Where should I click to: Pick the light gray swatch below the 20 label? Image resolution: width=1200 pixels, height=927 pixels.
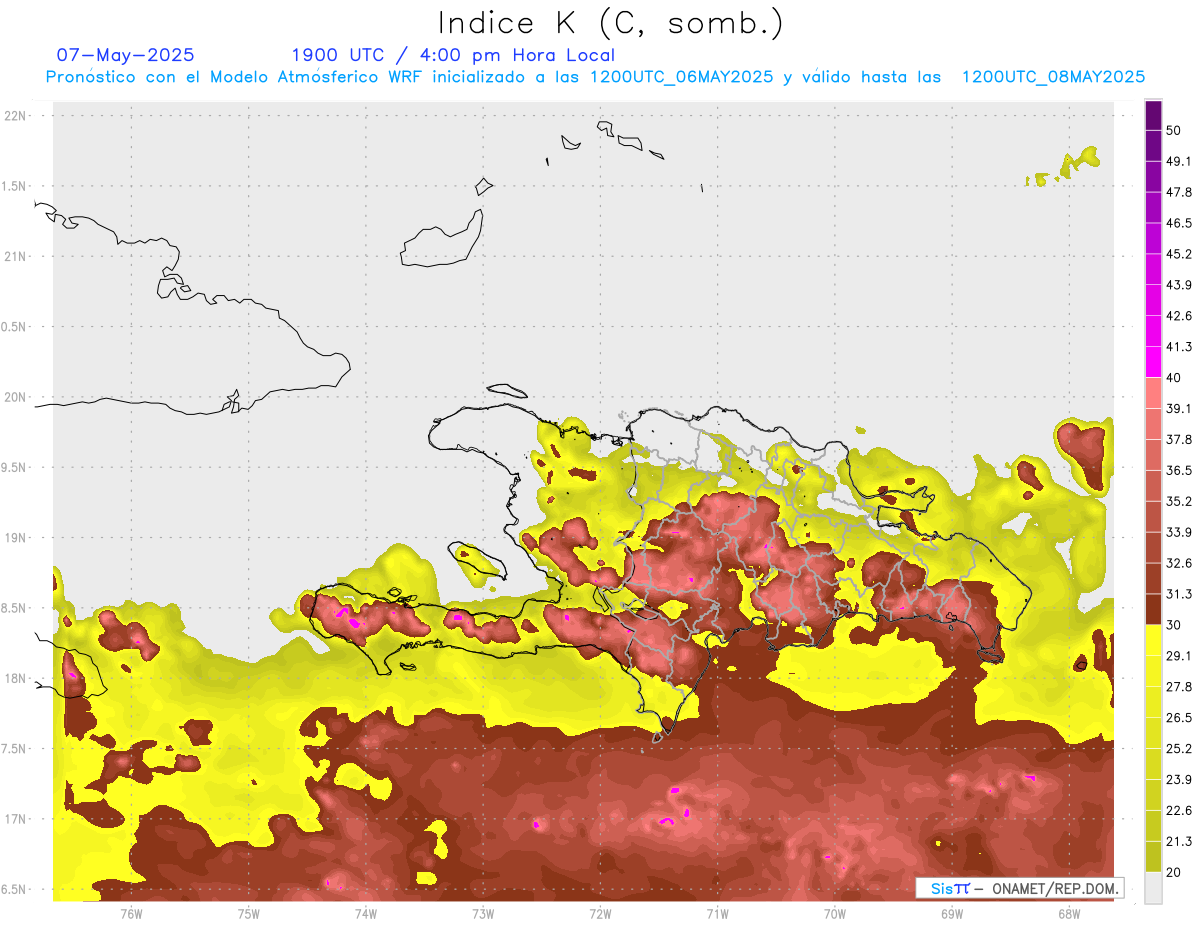[1153, 887]
